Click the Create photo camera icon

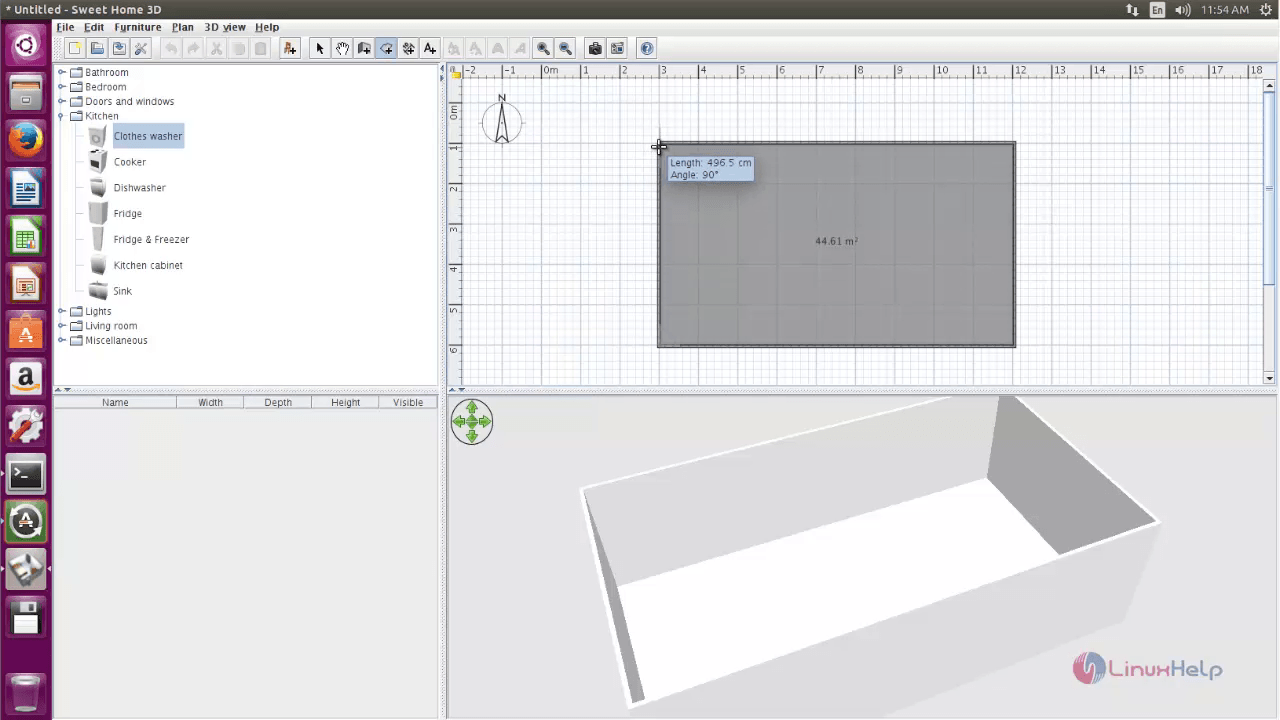595,48
